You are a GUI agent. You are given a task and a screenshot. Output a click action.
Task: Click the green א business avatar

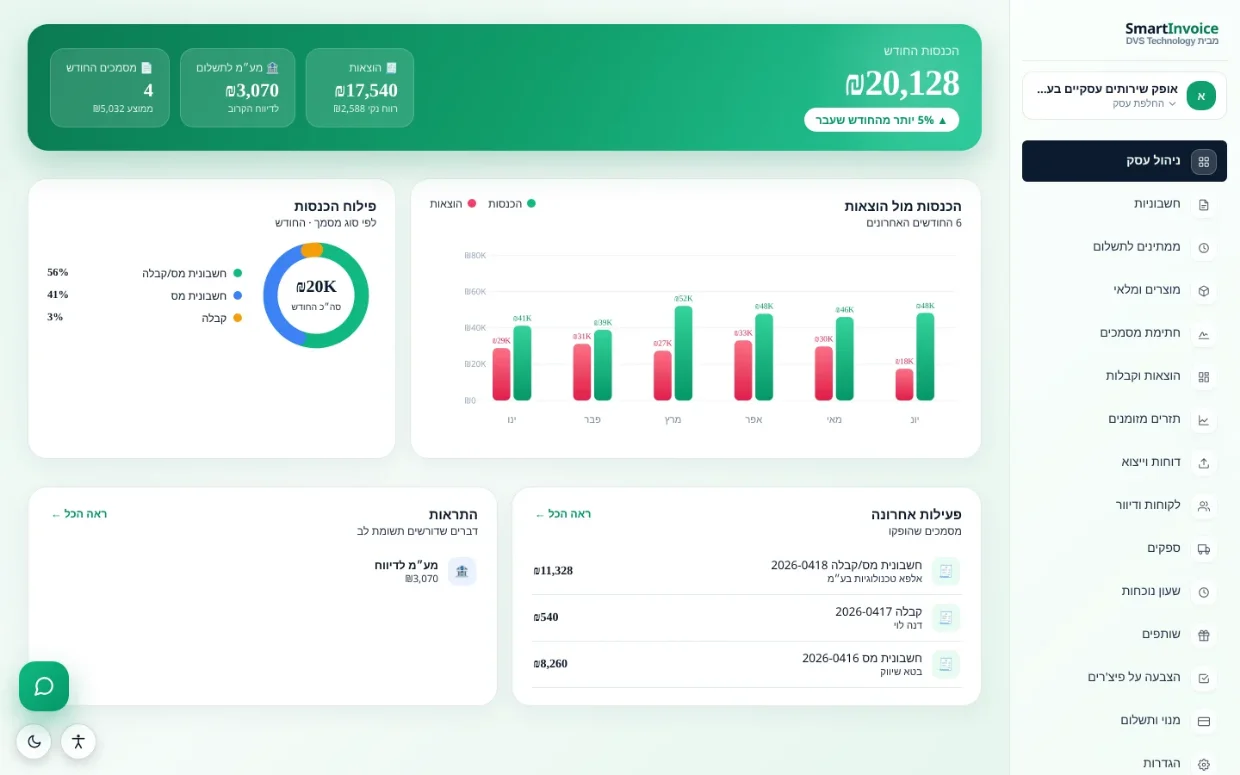tap(1201, 96)
